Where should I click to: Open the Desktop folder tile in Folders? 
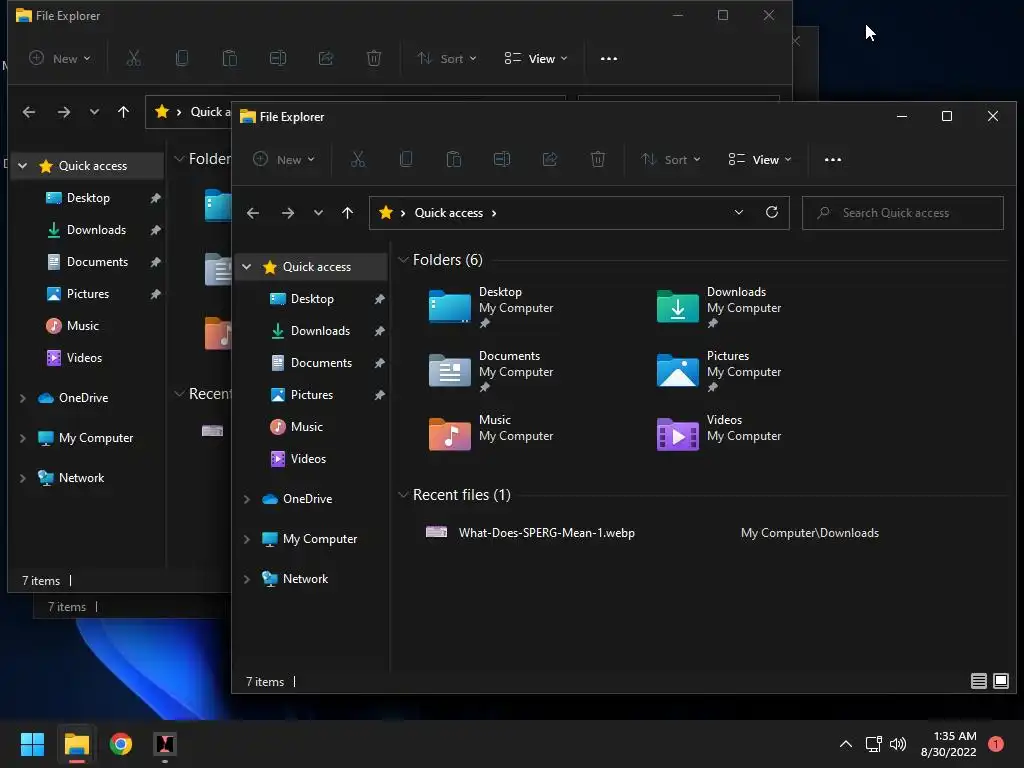[491, 307]
